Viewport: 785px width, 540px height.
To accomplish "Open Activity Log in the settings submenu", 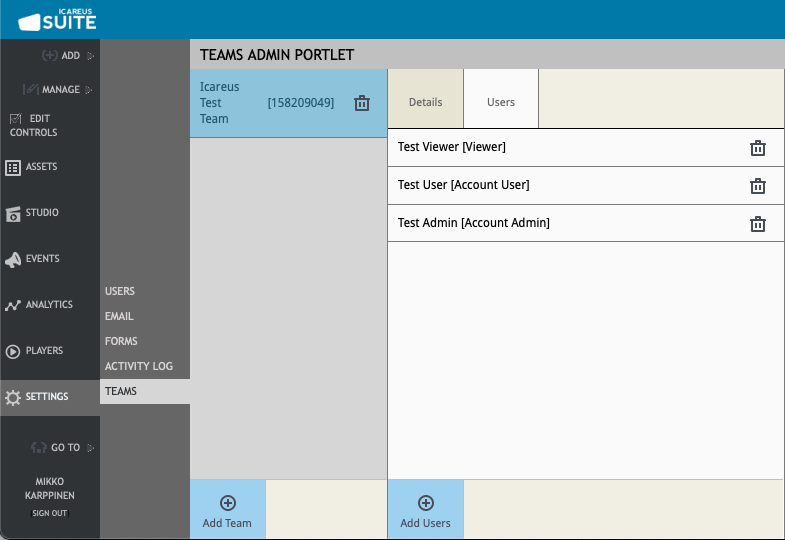I will point(139,366).
